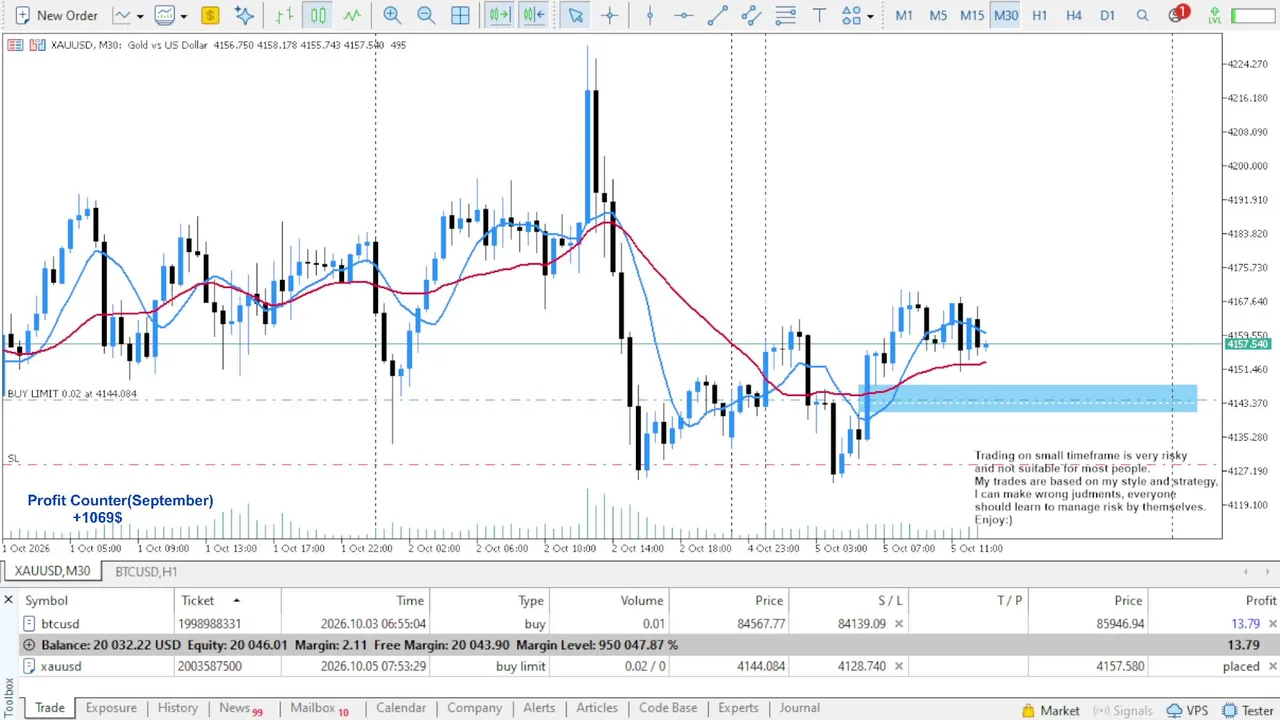The width and height of the screenshot is (1280, 720).
Task: Switch chart to line chart
Action: [x=352, y=15]
